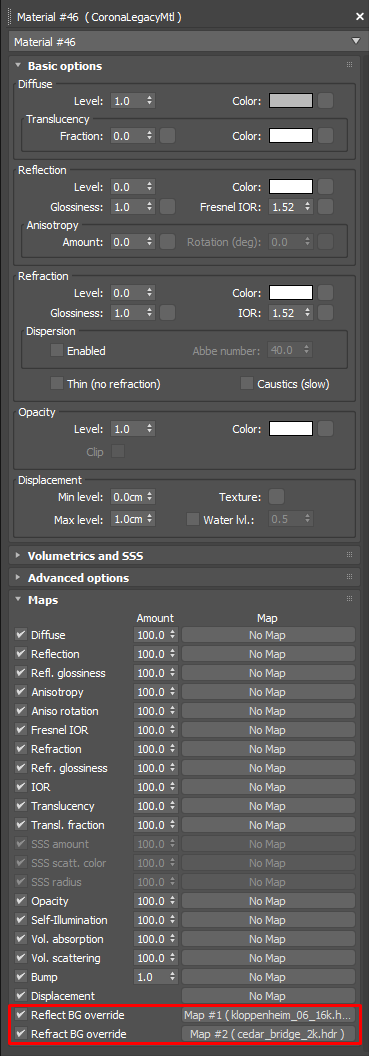The height and width of the screenshot is (1056, 369).
Task: Enable Caustics (slow) checkbox
Action: [x=247, y=384]
